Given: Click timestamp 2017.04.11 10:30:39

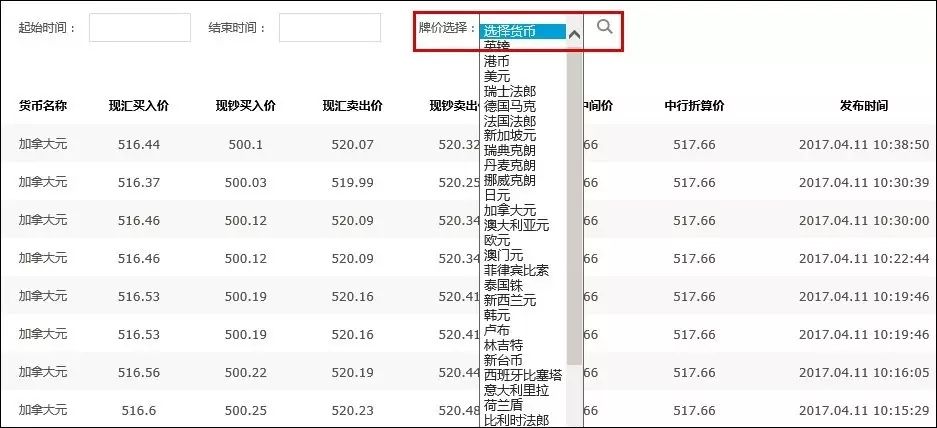Looking at the screenshot, I should pyautogui.click(x=864, y=182).
